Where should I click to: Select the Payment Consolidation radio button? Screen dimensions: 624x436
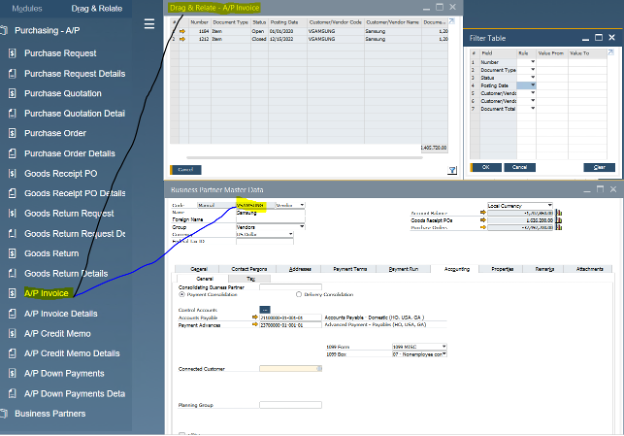point(182,294)
